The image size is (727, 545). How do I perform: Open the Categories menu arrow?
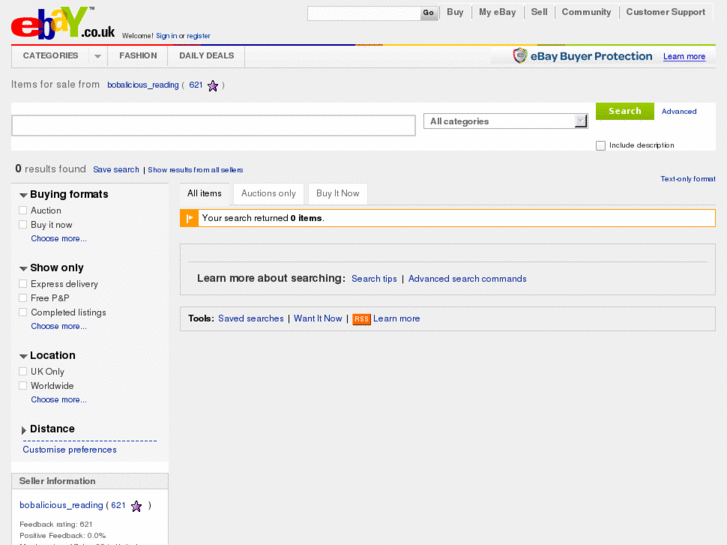point(97,56)
